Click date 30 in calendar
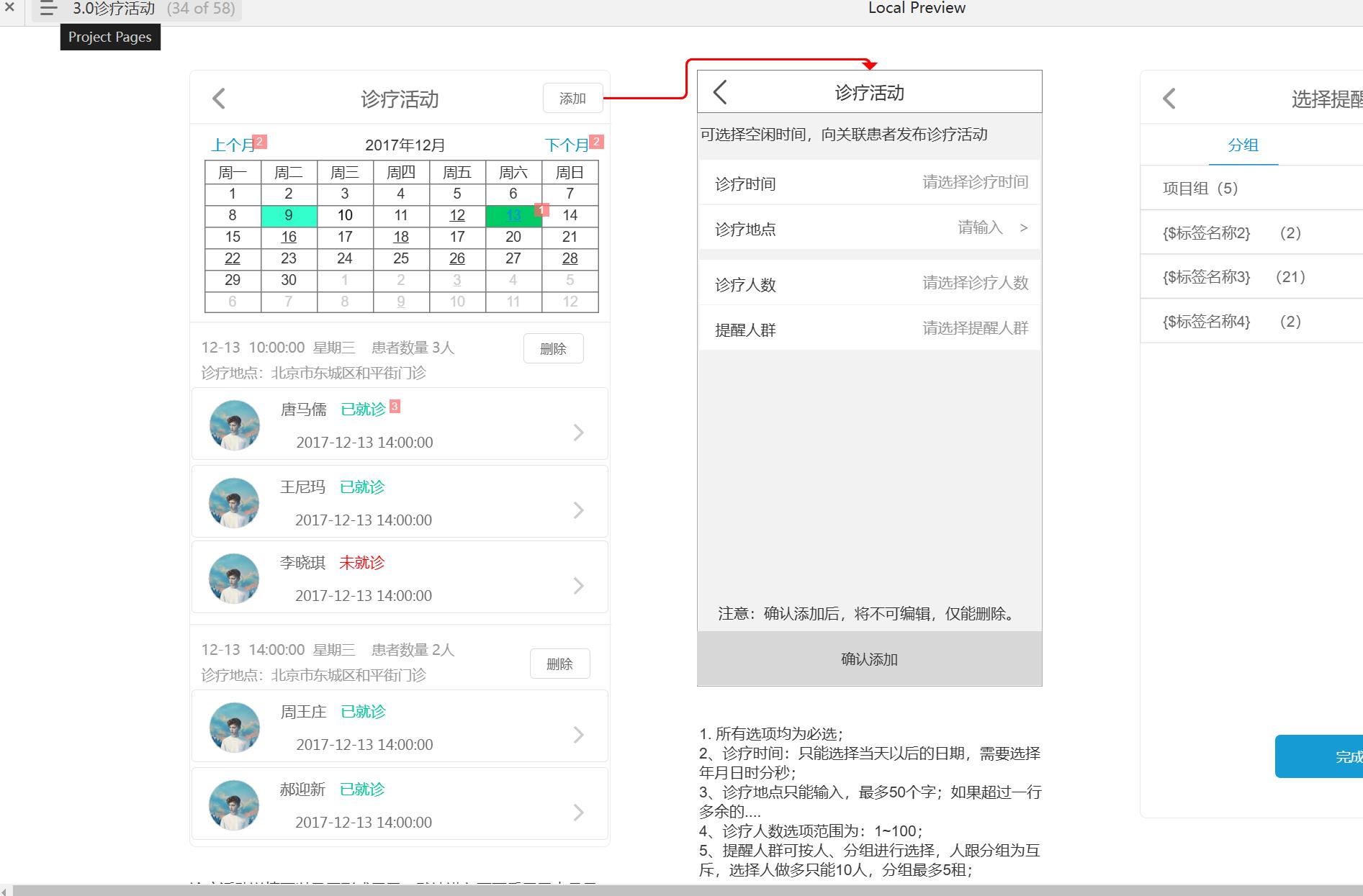 click(289, 281)
